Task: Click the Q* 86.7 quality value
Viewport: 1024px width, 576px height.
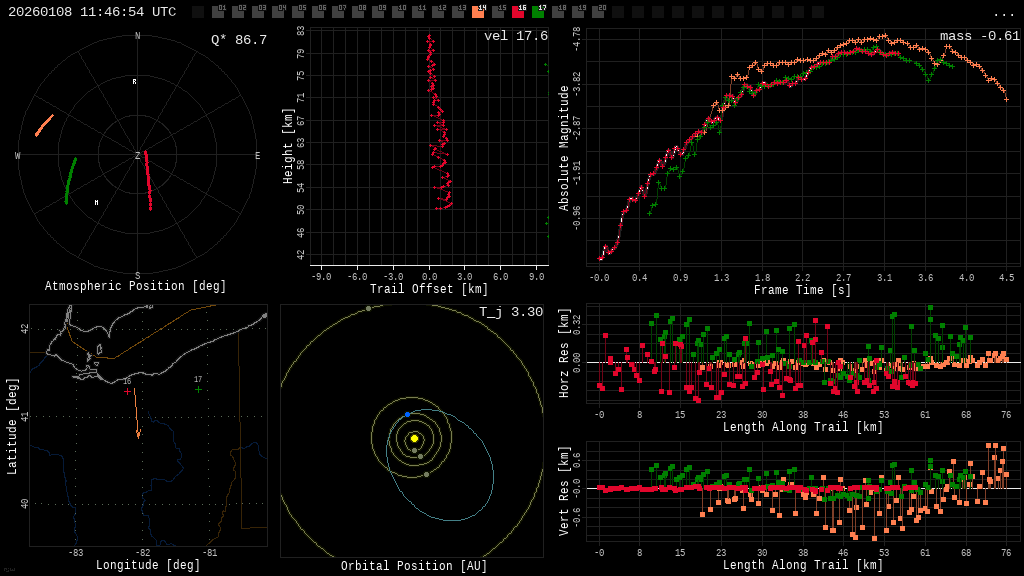Action: point(238,40)
